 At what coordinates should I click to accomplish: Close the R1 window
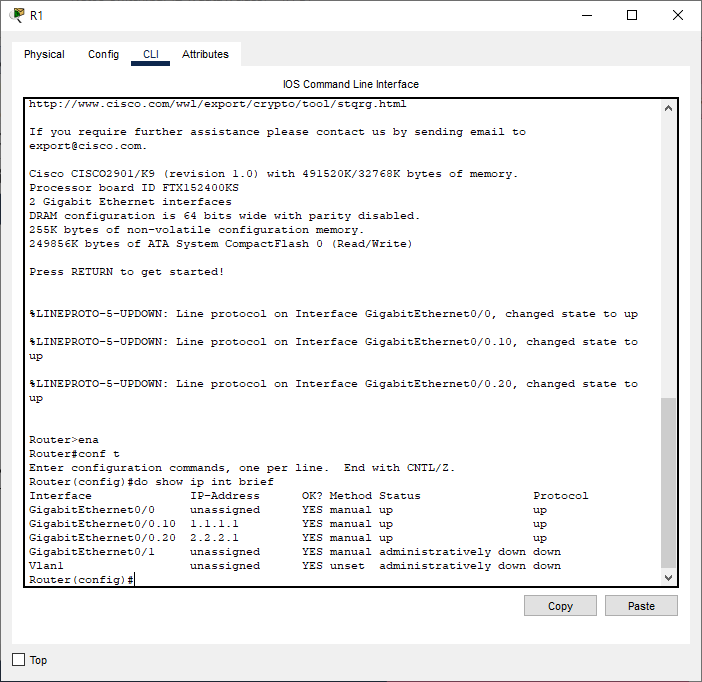[x=678, y=15]
